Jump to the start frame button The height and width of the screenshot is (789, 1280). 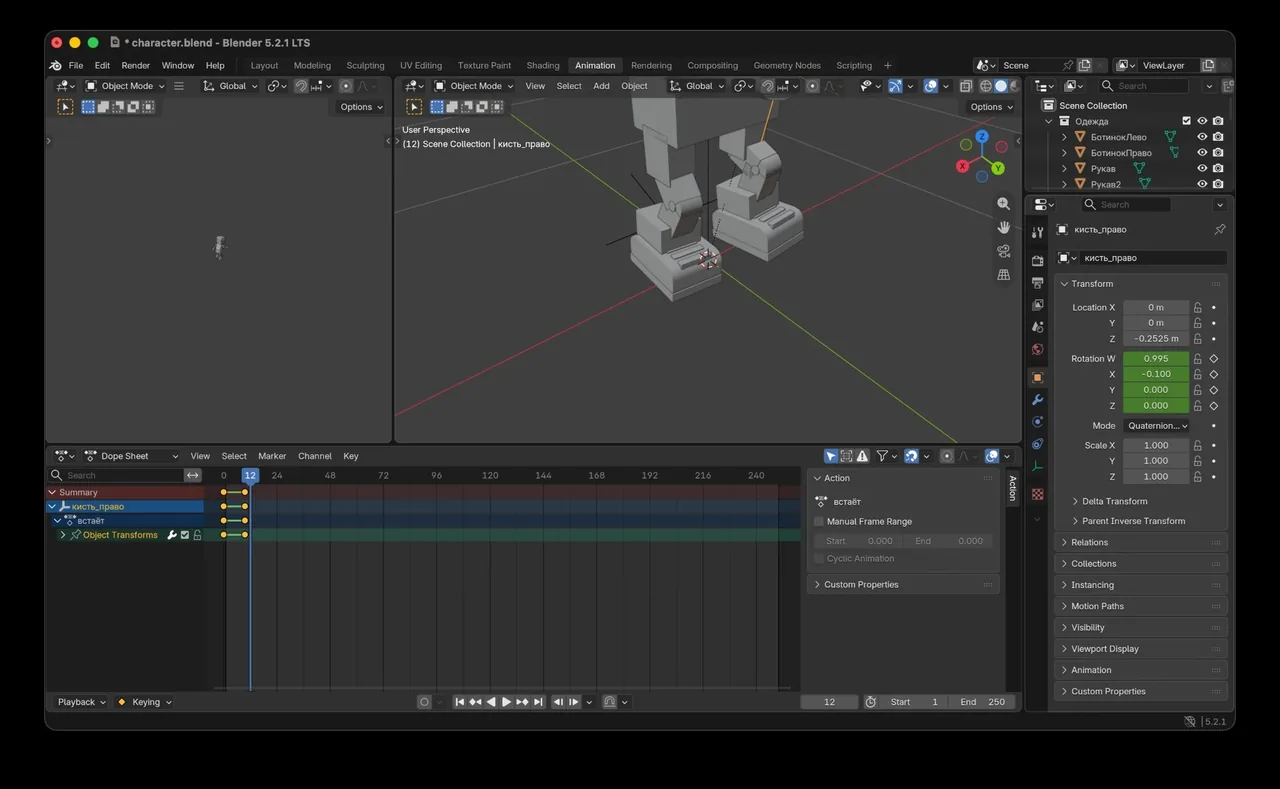tap(459, 702)
